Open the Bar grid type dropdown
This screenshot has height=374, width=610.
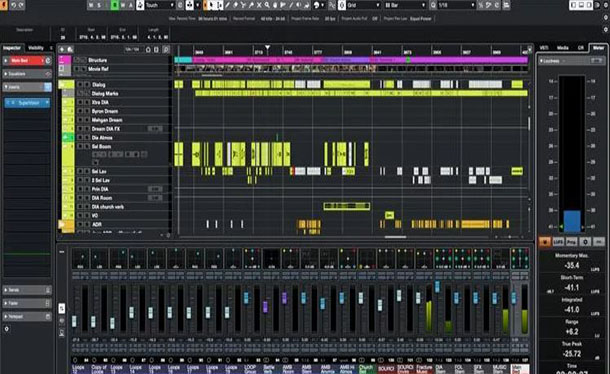405,5
